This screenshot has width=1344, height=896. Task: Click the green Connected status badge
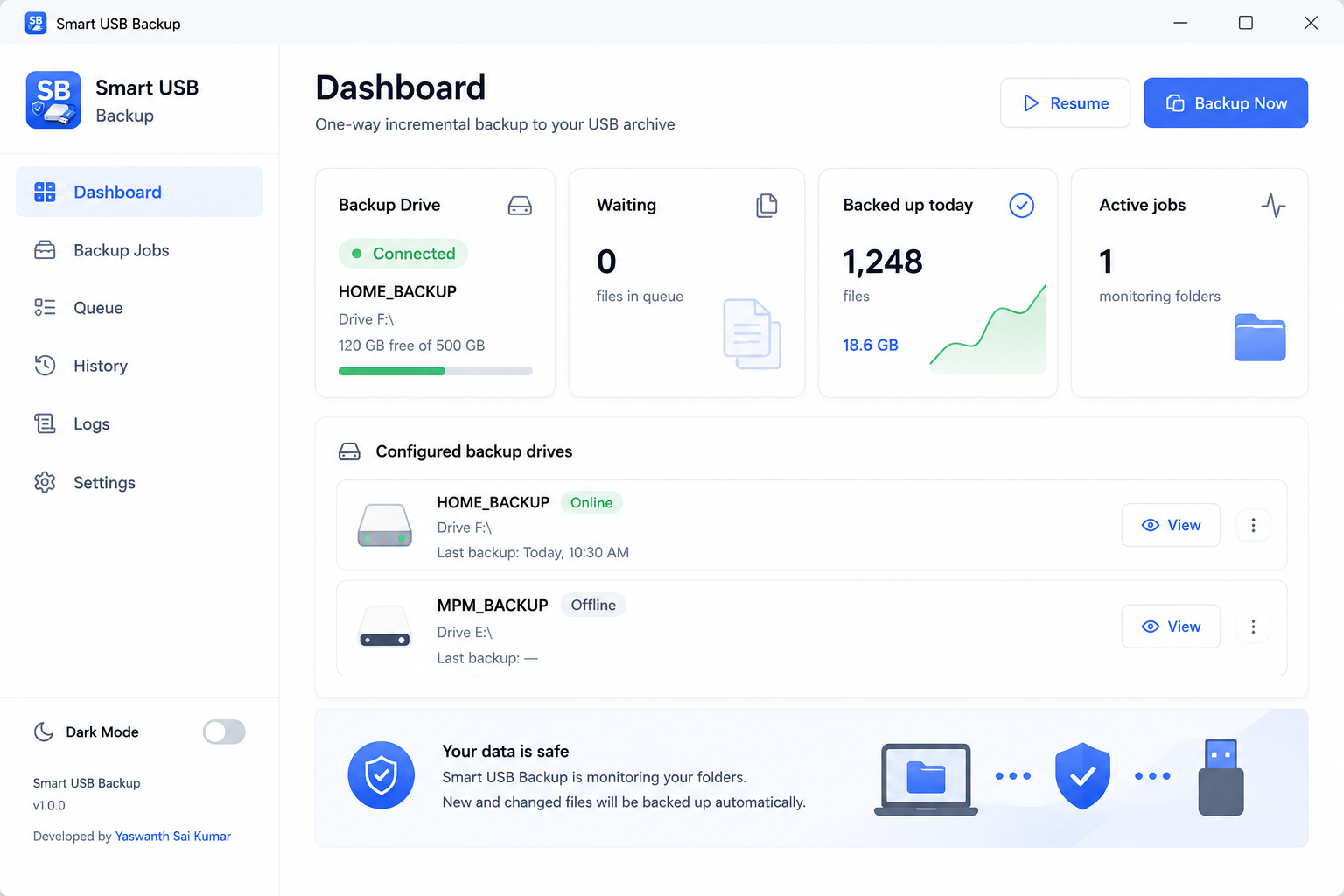[x=403, y=254]
